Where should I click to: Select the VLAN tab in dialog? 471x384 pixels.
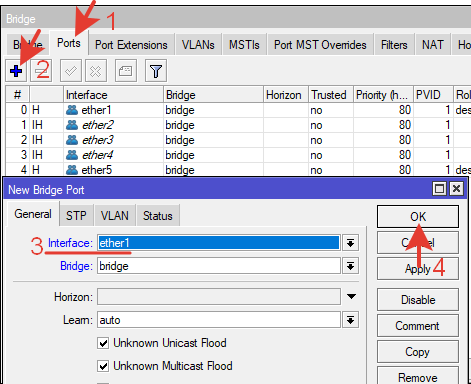tap(115, 216)
